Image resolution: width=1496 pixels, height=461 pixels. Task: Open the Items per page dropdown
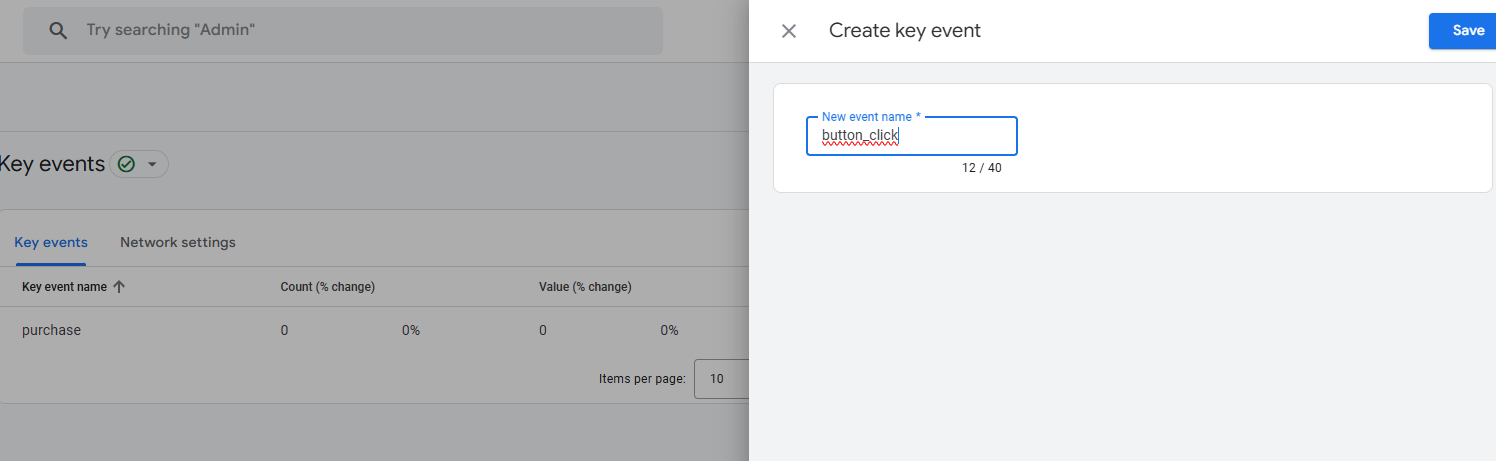click(722, 379)
